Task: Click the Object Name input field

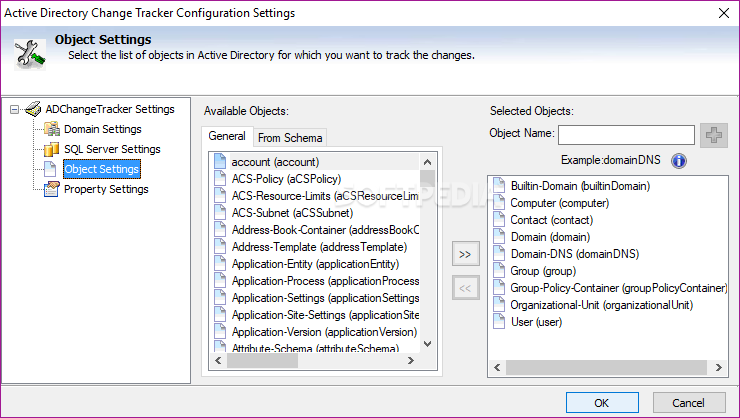Action: coord(626,135)
